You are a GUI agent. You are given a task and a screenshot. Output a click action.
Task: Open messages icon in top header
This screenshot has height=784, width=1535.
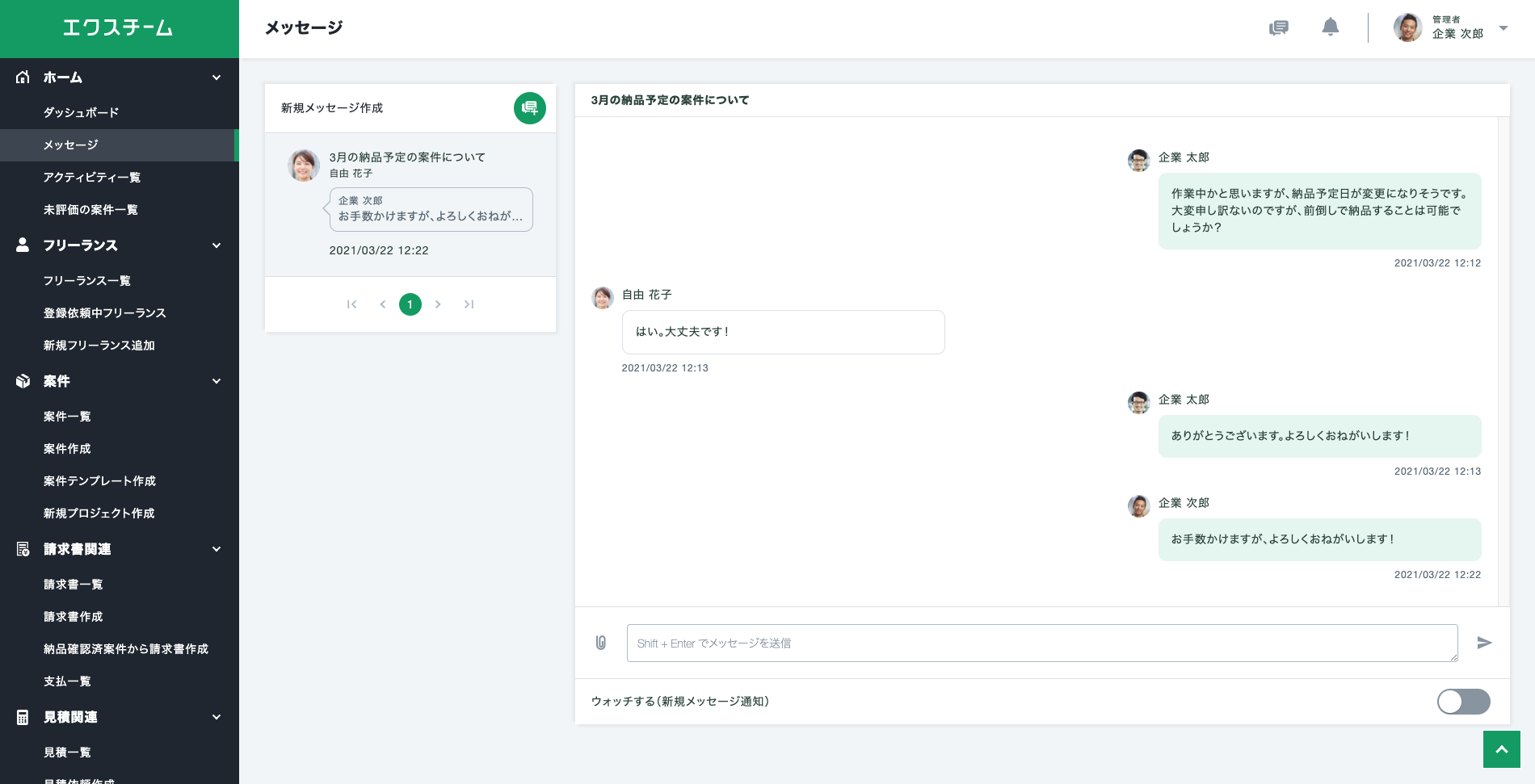point(1278,28)
